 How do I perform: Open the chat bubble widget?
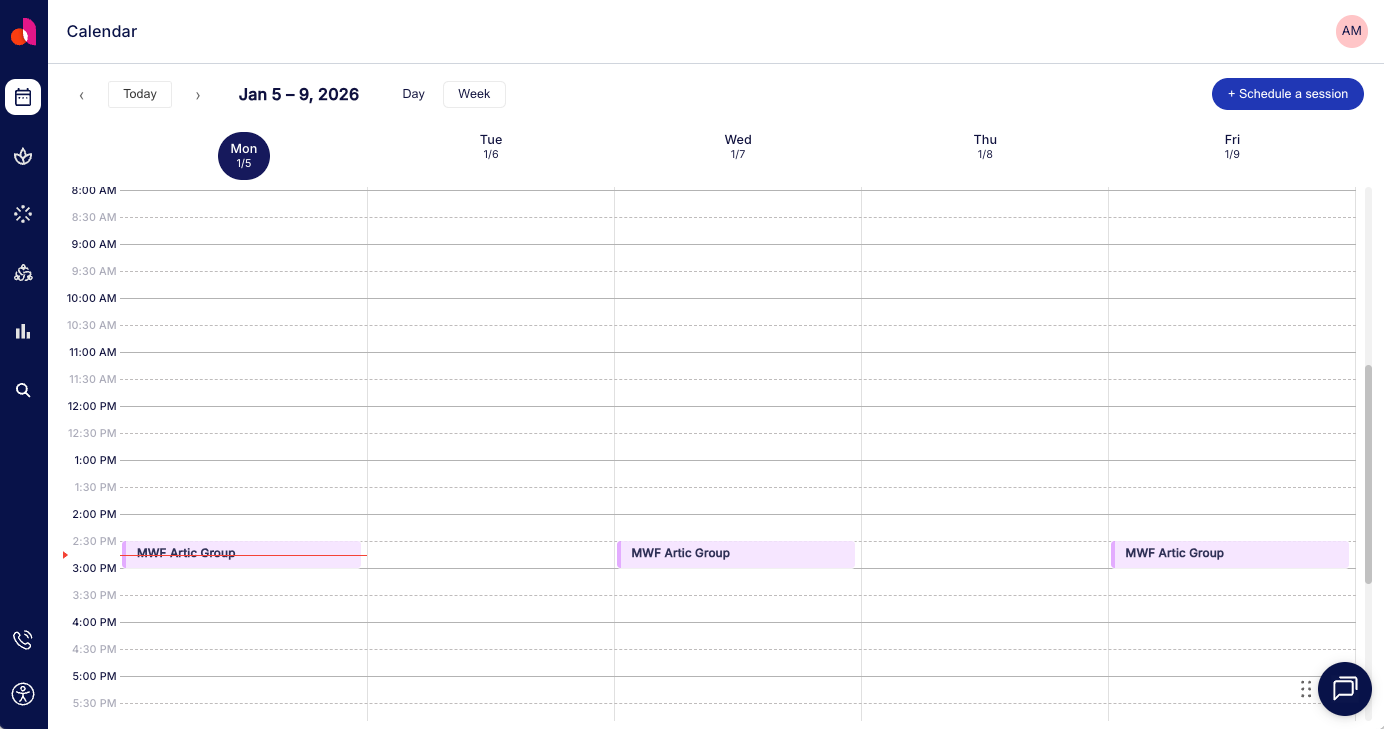[1344, 689]
